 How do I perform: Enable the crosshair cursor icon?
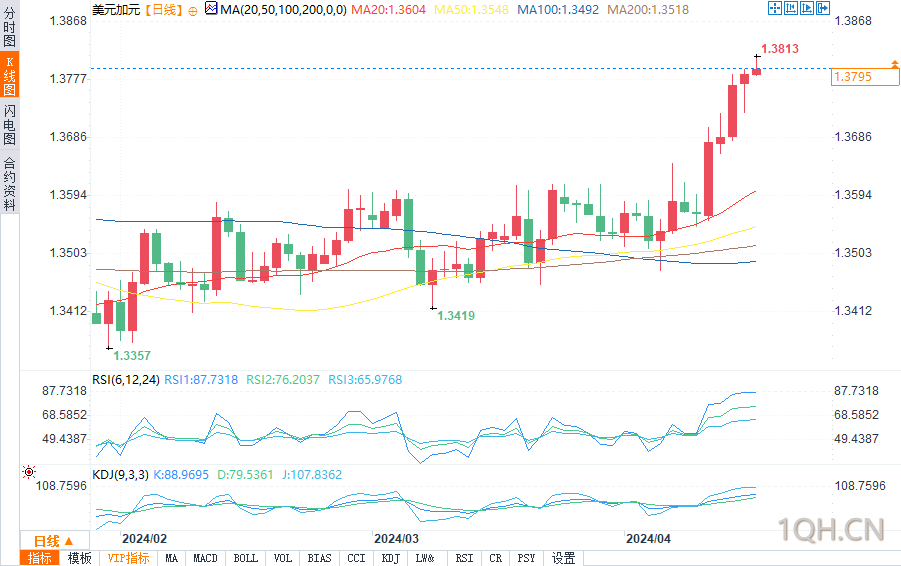pos(775,8)
